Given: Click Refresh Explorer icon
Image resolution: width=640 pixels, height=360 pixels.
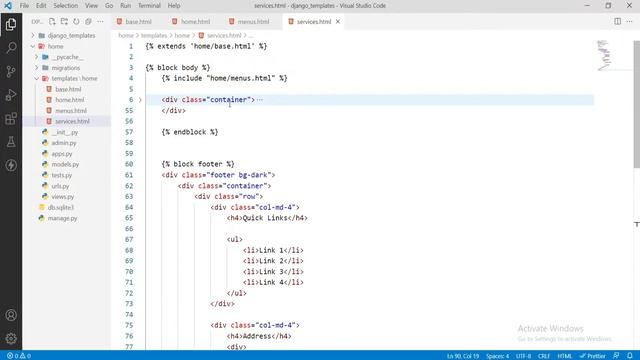Looking at the screenshot, I should point(76,22).
